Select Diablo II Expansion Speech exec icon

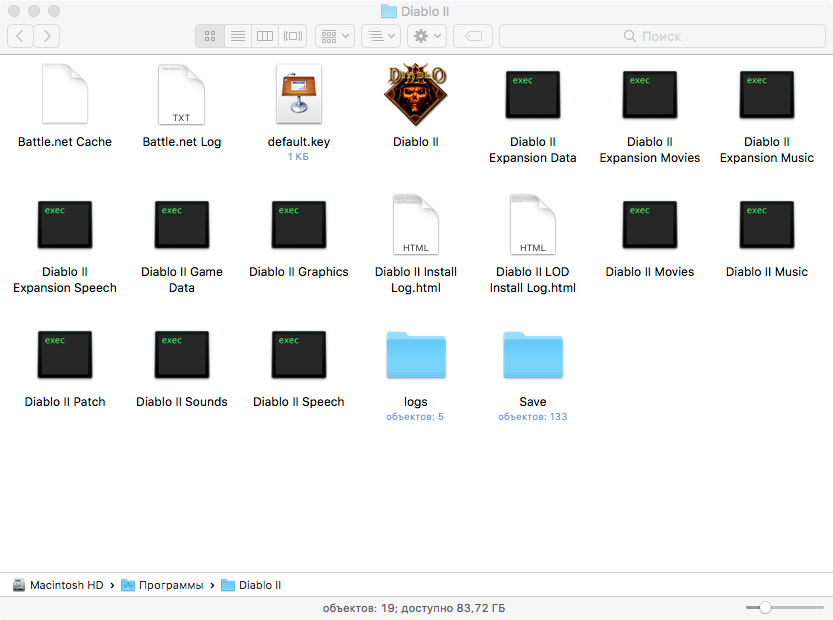pos(65,225)
